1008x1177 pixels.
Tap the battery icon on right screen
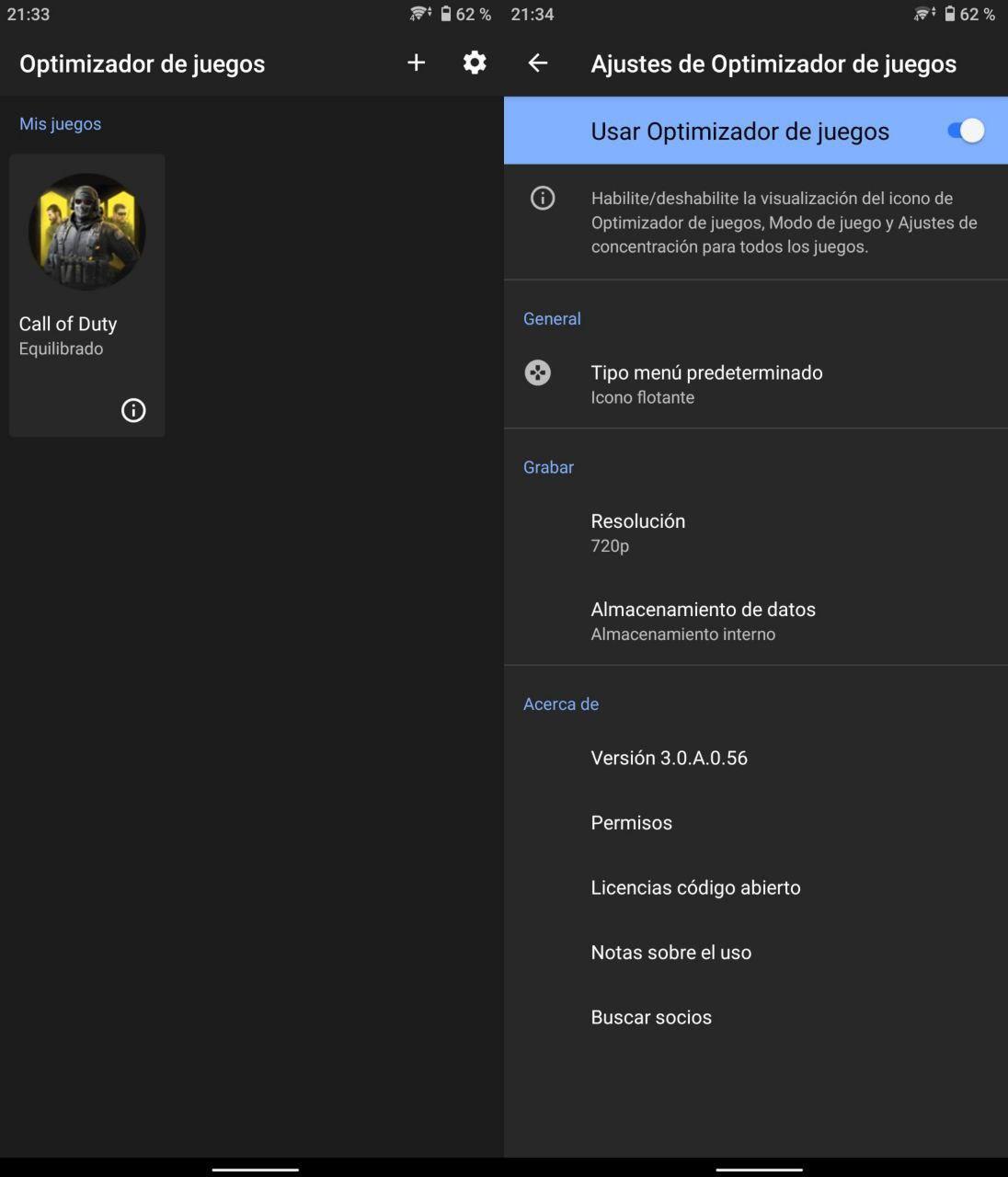coord(949,14)
